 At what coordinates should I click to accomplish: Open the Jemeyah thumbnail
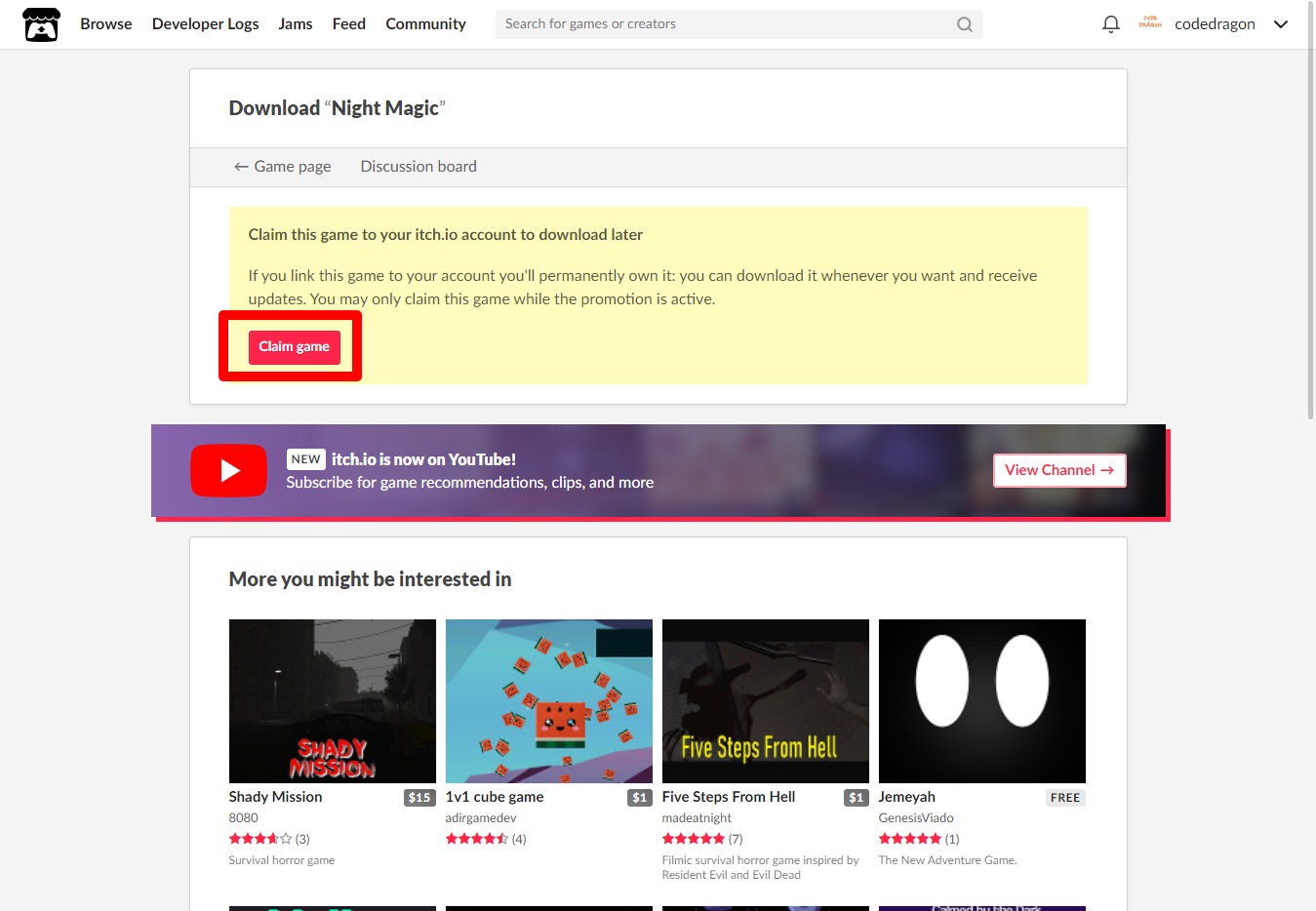[x=982, y=701]
